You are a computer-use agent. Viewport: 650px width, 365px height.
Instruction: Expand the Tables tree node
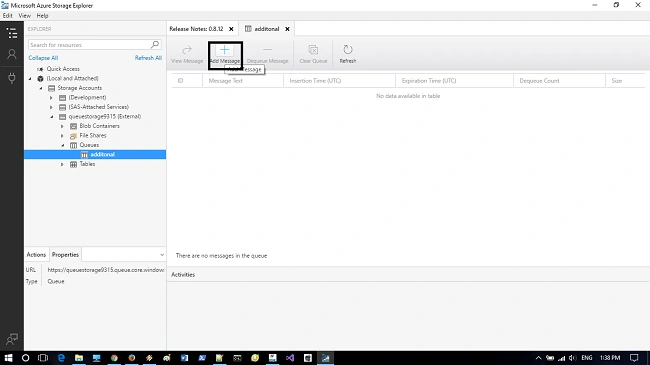point(62,164)
